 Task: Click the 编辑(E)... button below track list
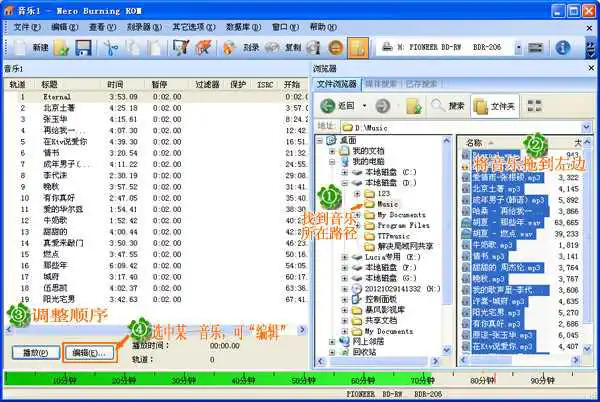[89, 353]
